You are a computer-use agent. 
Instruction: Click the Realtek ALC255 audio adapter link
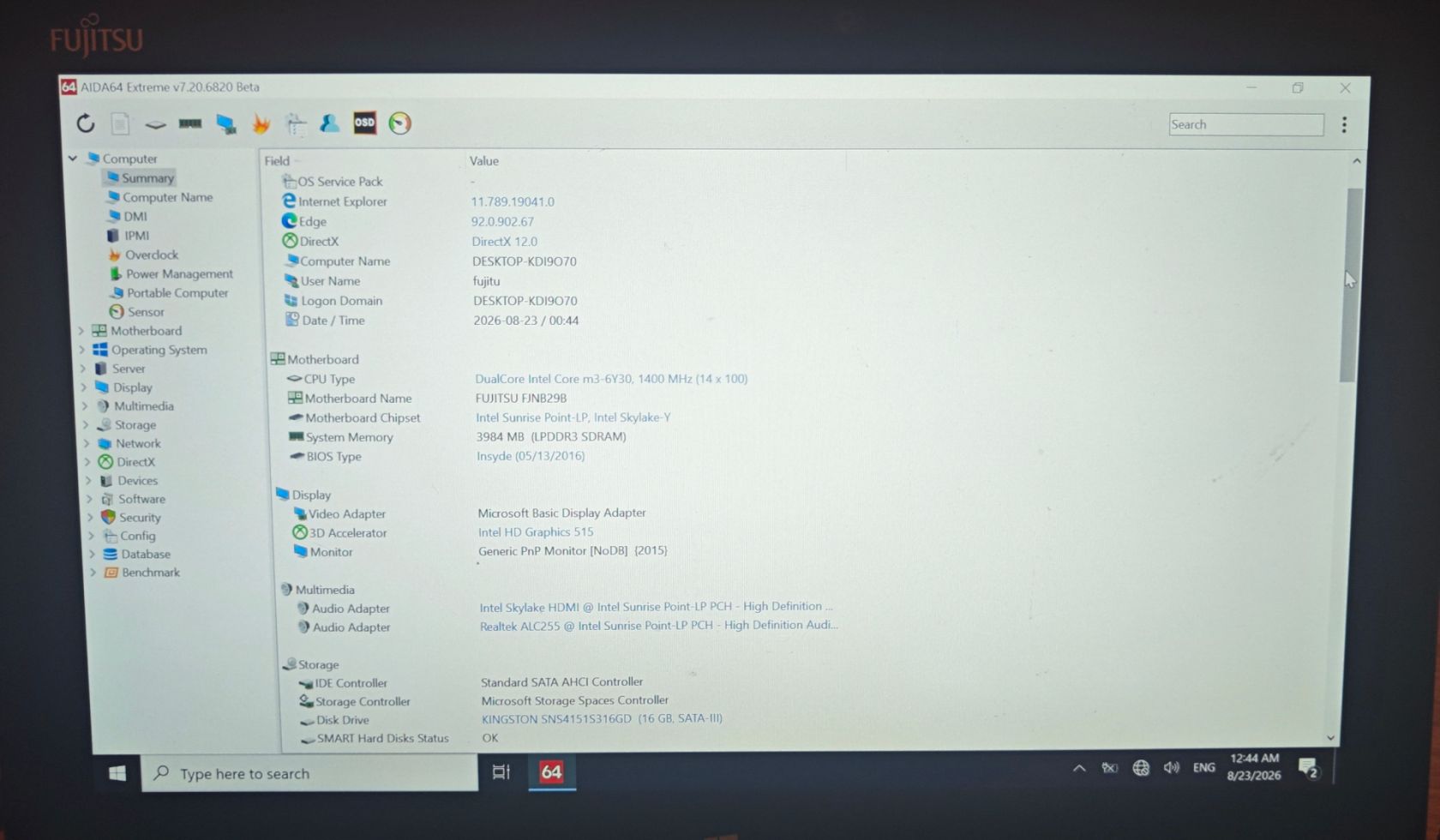pos(659,626)
